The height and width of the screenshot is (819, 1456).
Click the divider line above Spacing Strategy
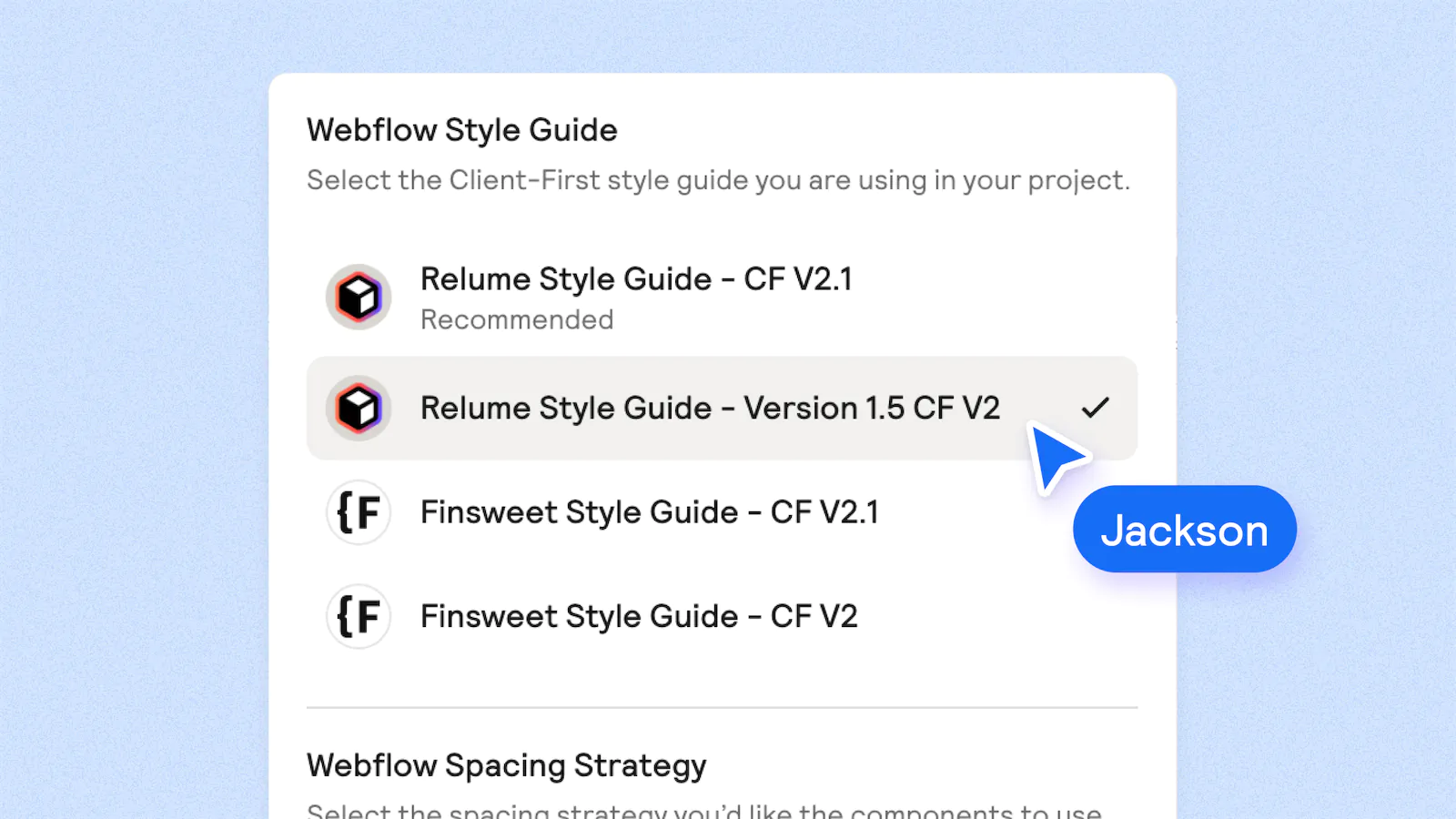[722, 705]
